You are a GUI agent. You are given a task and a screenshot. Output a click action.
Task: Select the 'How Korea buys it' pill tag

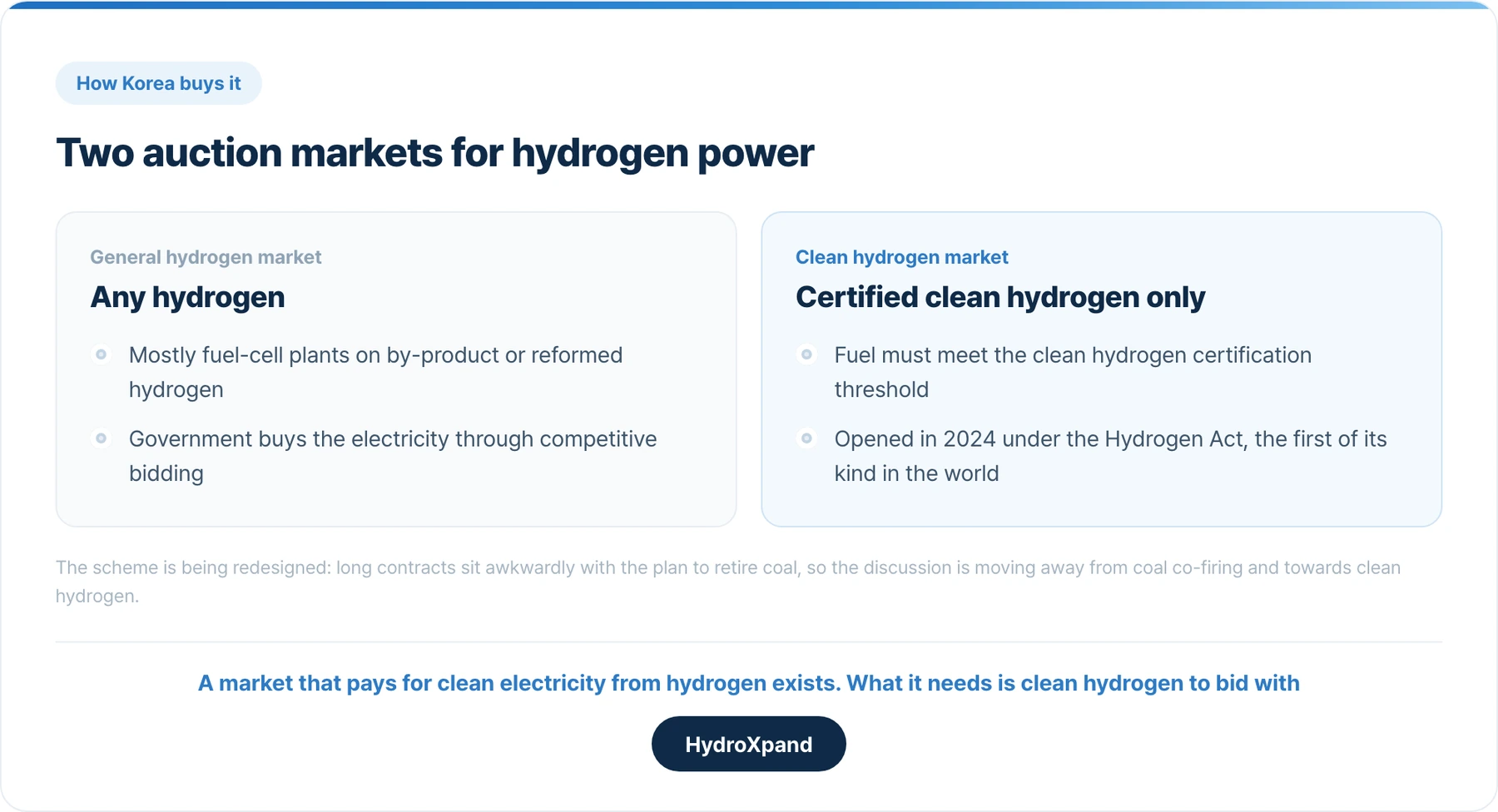[x=158, y=83]
